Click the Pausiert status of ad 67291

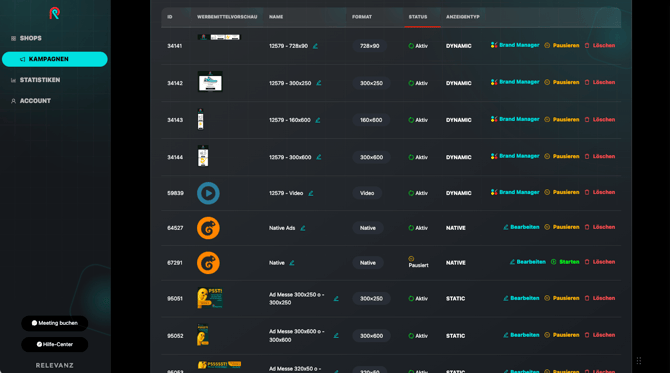418,262
